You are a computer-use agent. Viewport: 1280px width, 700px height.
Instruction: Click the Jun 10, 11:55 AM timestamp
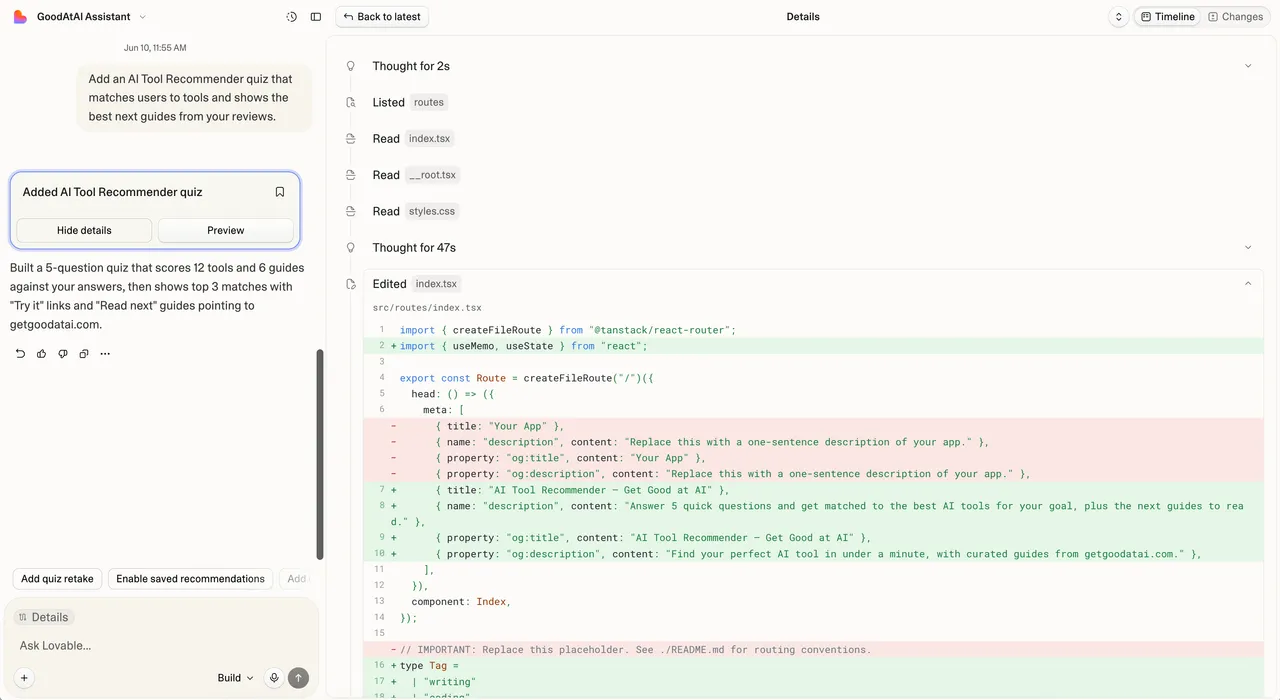[155, 48]
